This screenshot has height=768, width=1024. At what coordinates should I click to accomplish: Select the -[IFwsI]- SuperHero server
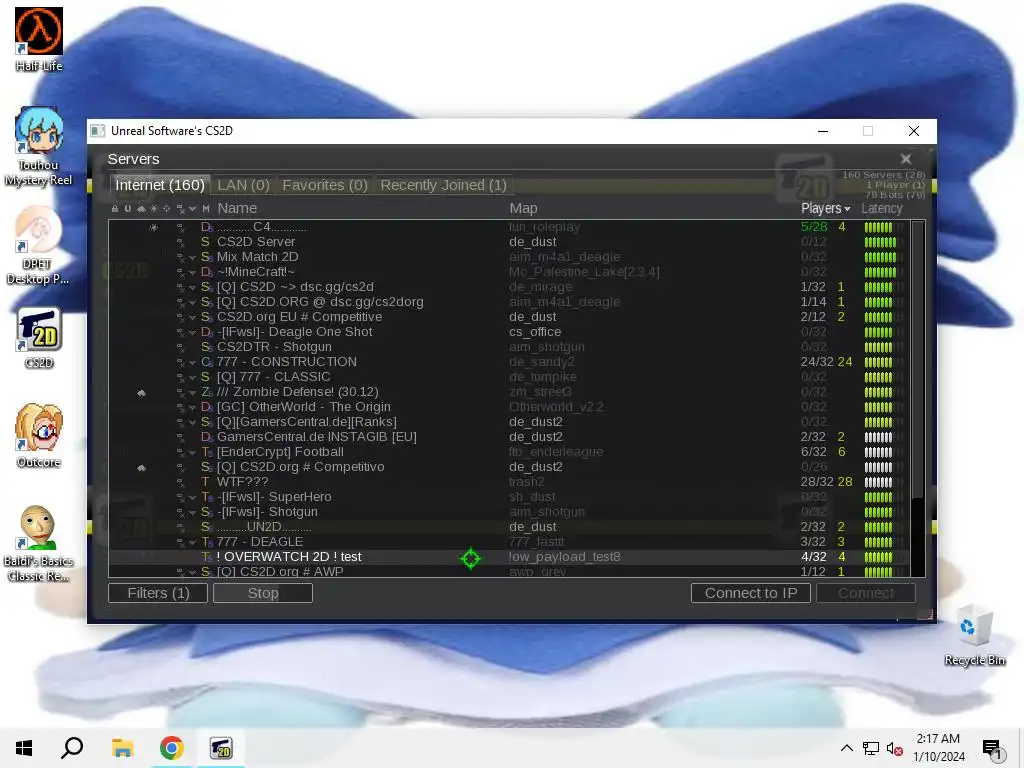tap(508, 497)
